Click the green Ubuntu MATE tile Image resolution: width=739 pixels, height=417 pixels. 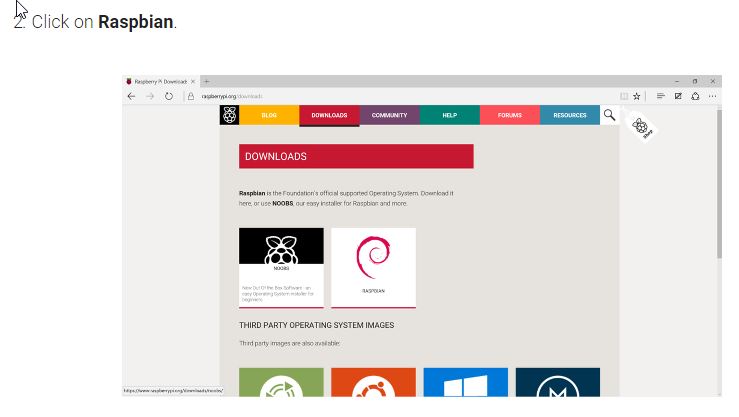[x=281, y=382]
